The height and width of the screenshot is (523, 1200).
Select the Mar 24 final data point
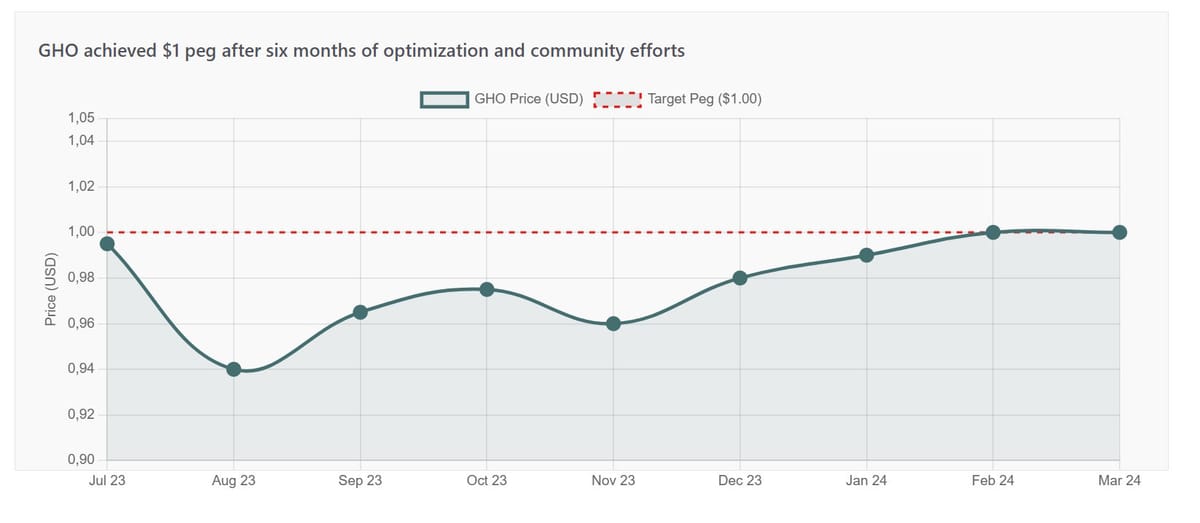point(1119,232)
